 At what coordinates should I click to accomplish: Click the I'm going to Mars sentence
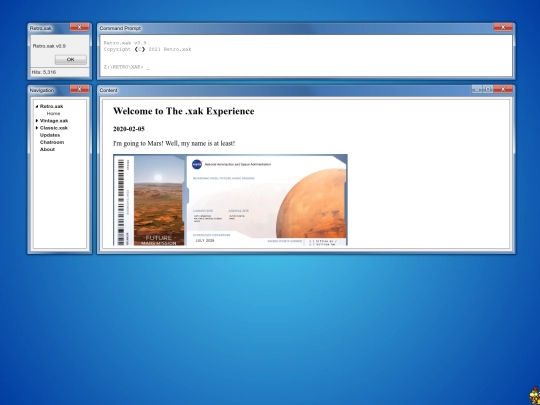click(x=174, y=143)
